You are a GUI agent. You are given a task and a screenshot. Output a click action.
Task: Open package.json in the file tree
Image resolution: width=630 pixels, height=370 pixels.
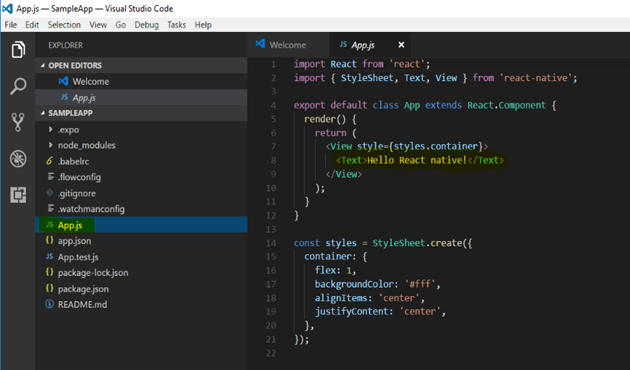(x=141, y=288)
